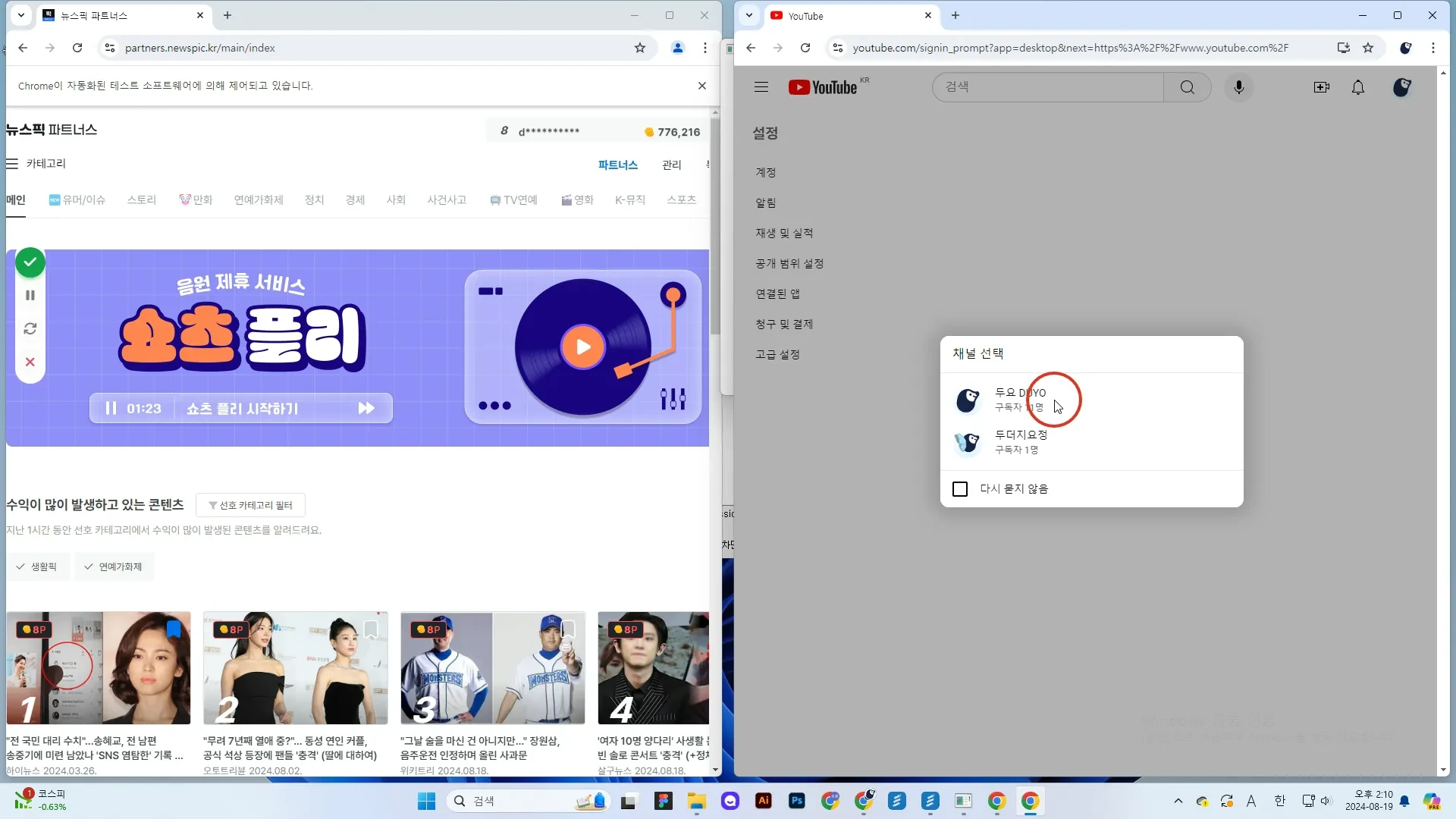1456x819 pixels.
Task: Open rank 2 article headline '무려 7년째 열애 중'
Action: pyautogui.click(x=290, y=748)
